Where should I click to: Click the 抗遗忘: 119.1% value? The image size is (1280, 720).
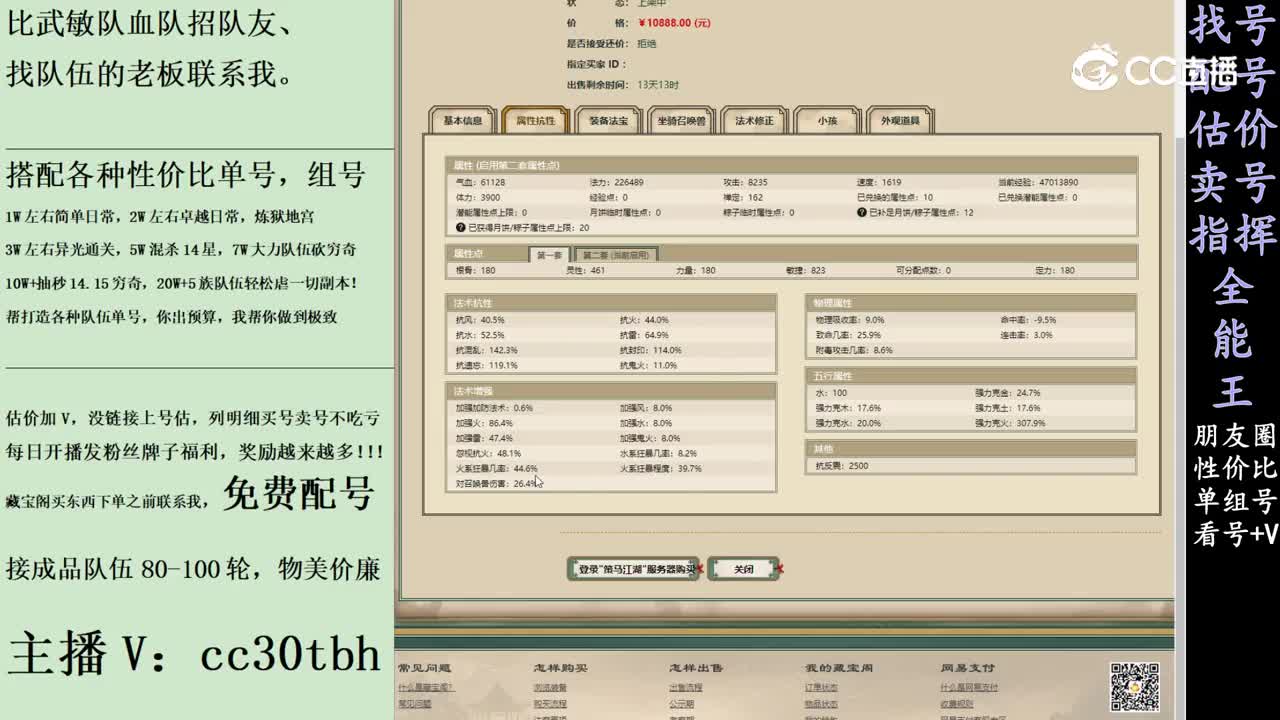click(x=487, y=366)
